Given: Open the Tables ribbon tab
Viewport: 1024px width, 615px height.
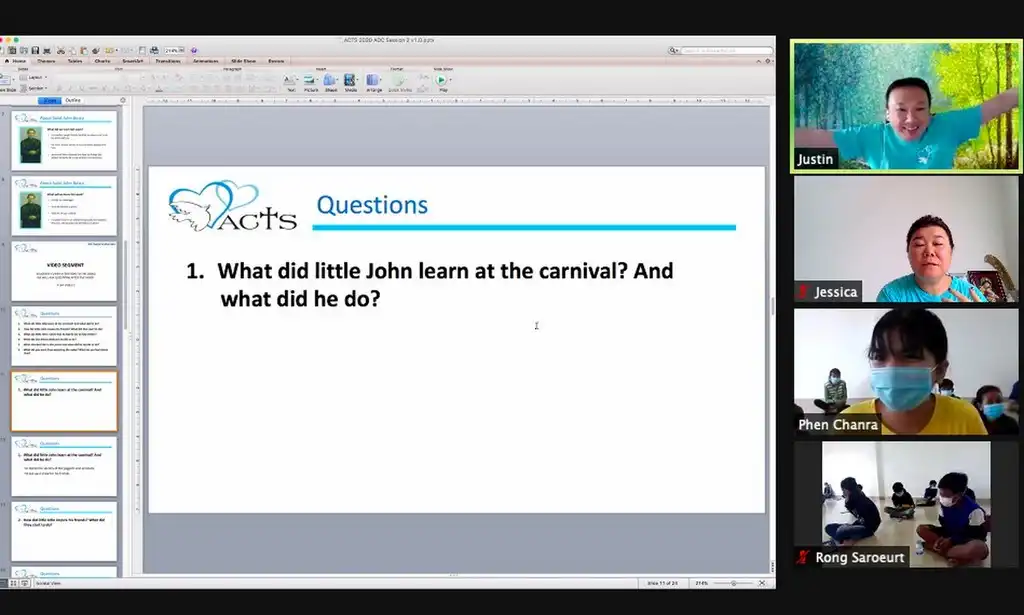Looking at the screenshot, I should click(75, 61).
